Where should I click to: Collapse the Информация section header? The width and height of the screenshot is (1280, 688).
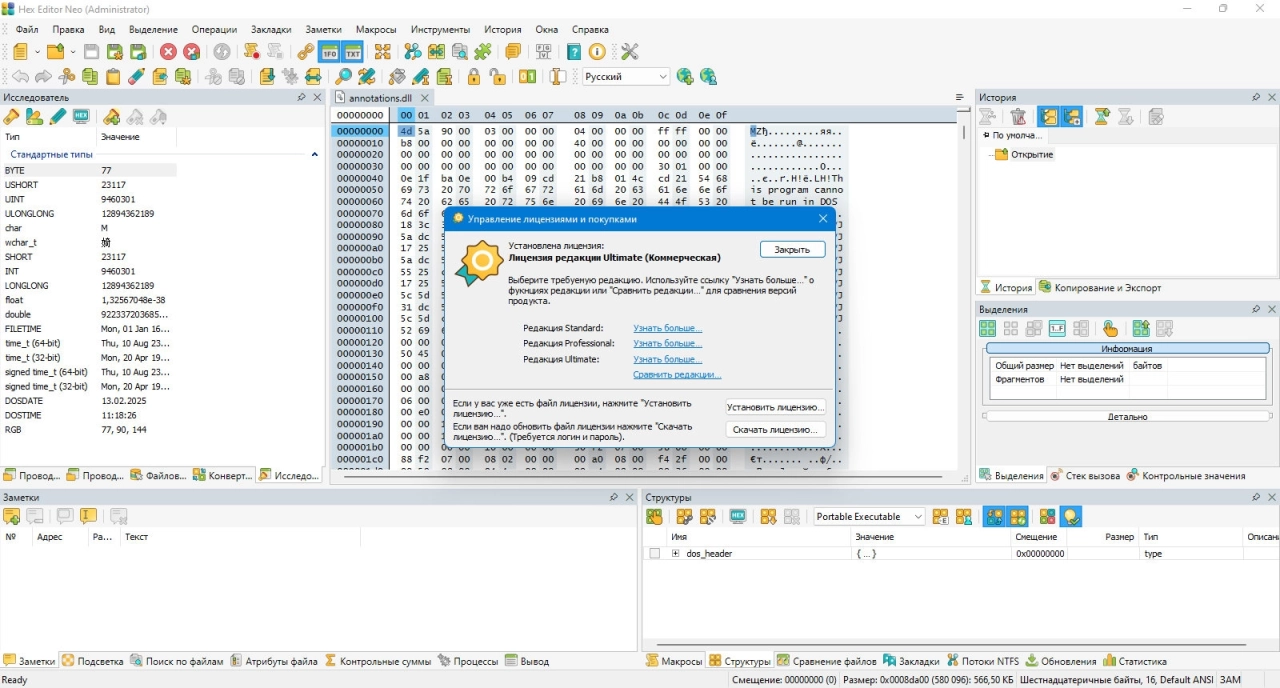pyautogui.click(x=1127, y=349)
